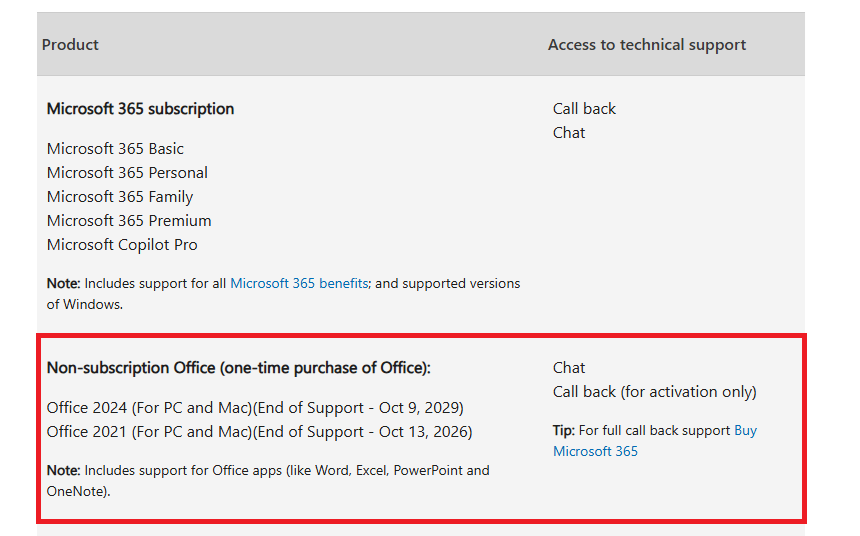Screen dimensions: 860x536
Task: Click Chat in Microsoft 365 subscription row
Action: (x=569, y=133)
